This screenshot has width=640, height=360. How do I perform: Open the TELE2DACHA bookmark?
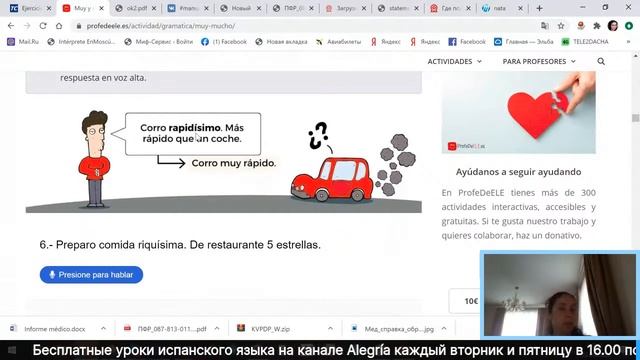(585, 42)
